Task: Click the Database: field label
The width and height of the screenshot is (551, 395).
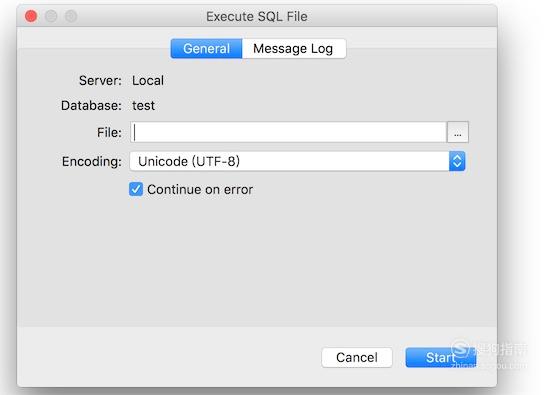Action: coord(91,105)
